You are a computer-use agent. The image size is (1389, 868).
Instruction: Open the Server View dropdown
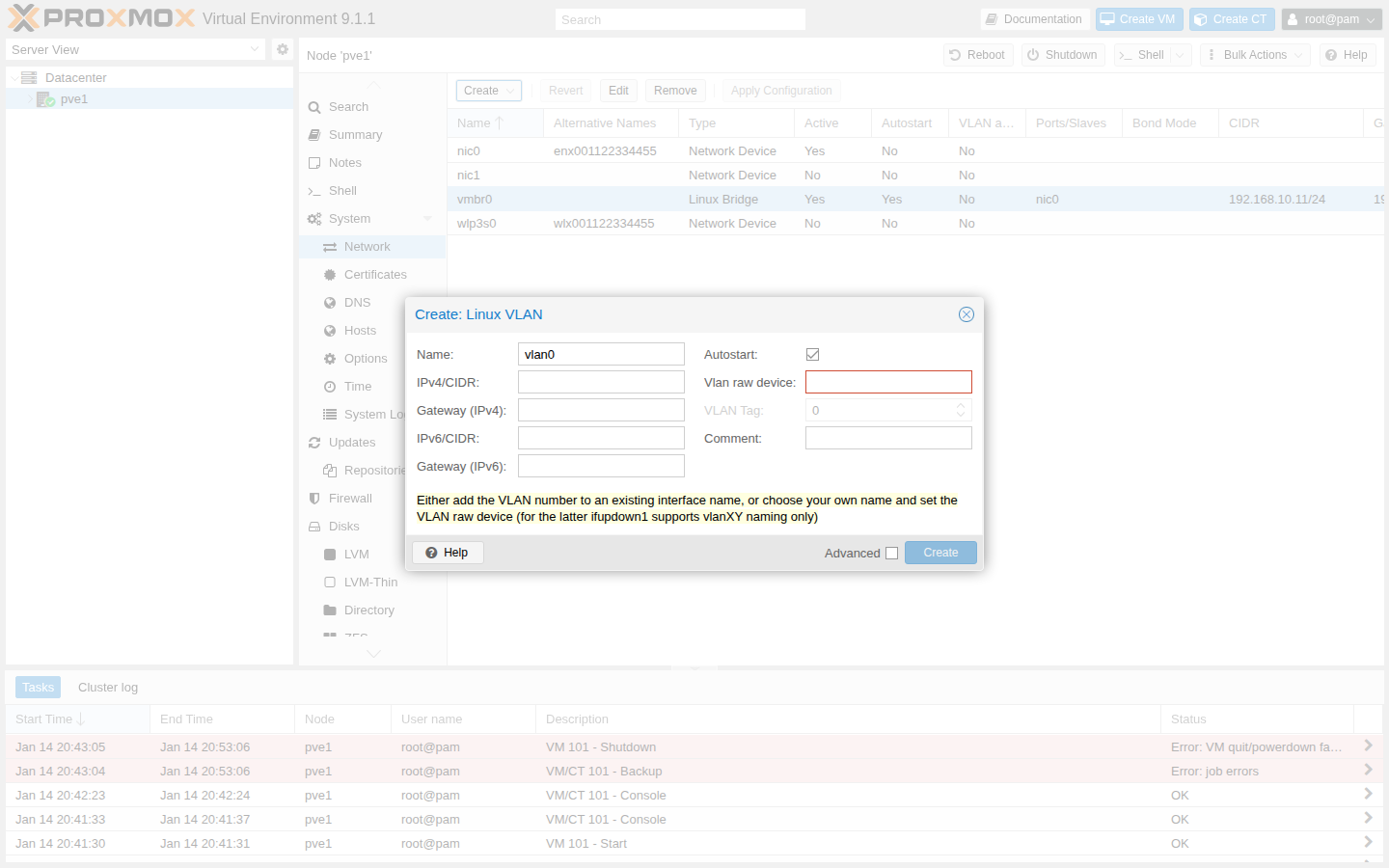[x=255, y=49]
